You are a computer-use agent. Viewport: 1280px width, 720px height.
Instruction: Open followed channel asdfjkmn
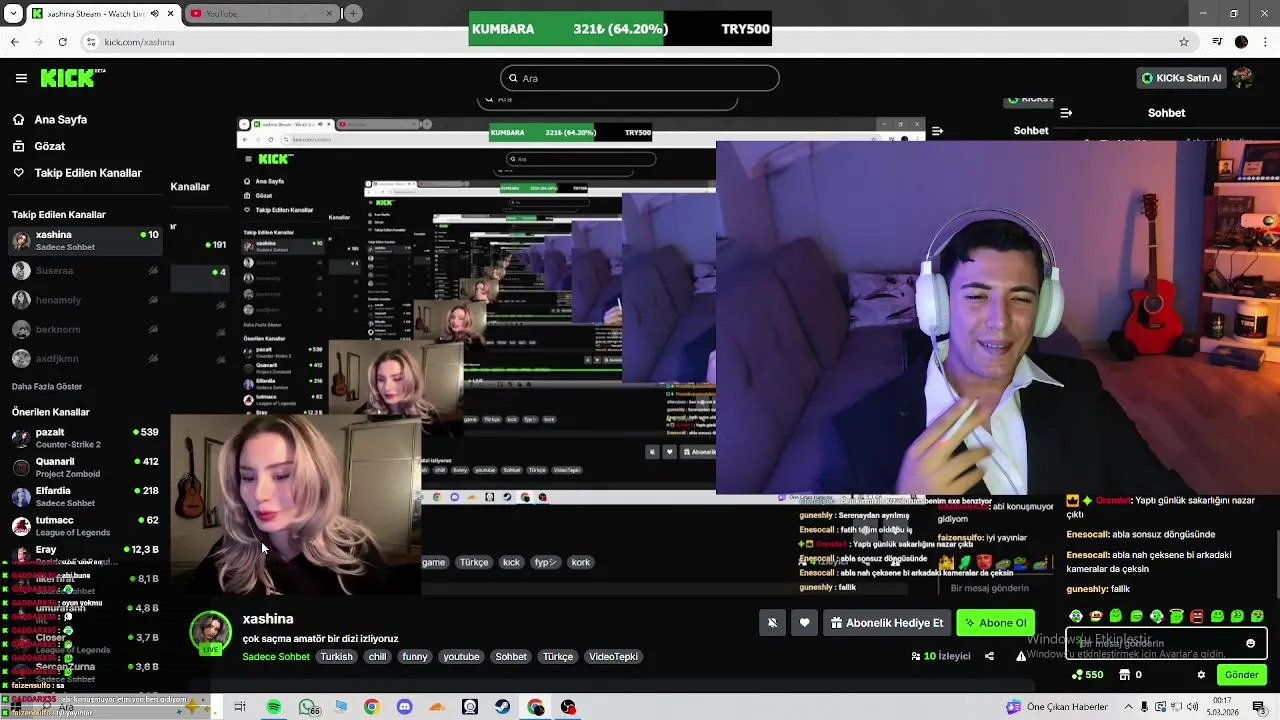pyautogui.click(x=84, y=359)
